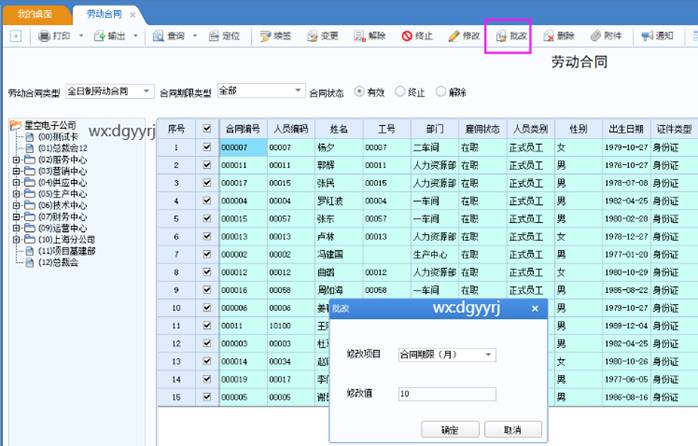Uncheck the checkbox in row 1
This screenshot has width=698, height=446.
pos(206,148)
